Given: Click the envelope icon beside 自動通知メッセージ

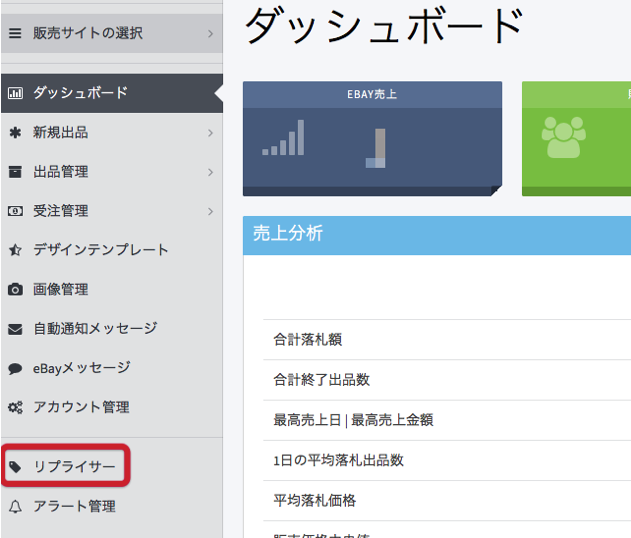Looking at the screenshot, I should 15,329.
